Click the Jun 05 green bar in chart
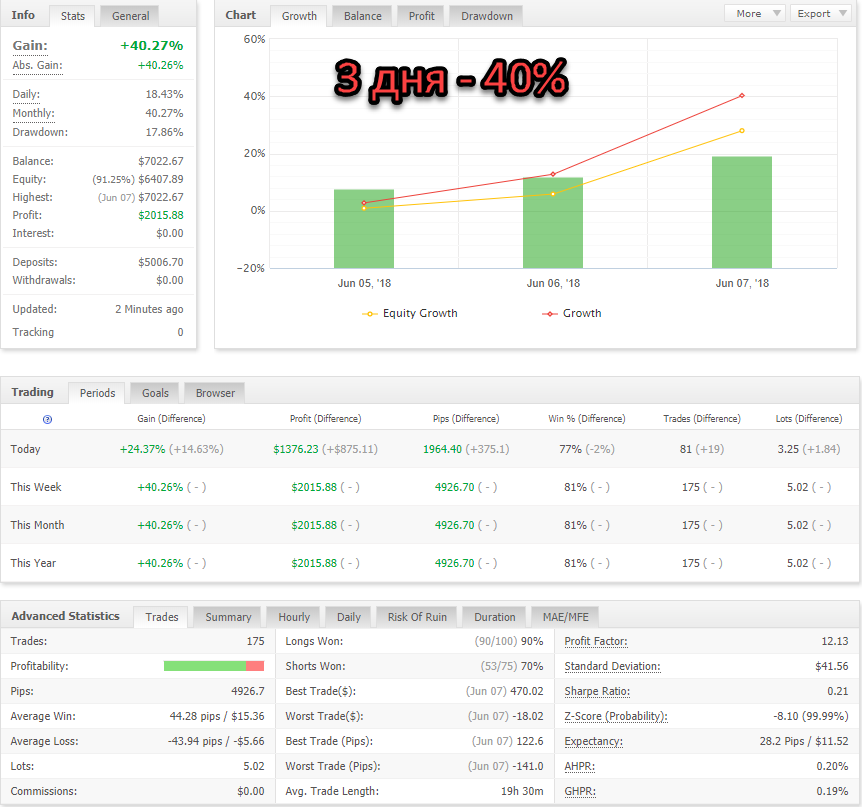This screenshot has height=807, width=862. pyautogui.click(x=364, y=229)
